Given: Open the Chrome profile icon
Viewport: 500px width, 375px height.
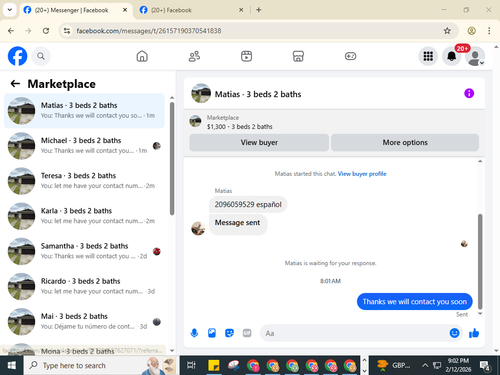Looking at the screenshot, I should click(471, 31).
